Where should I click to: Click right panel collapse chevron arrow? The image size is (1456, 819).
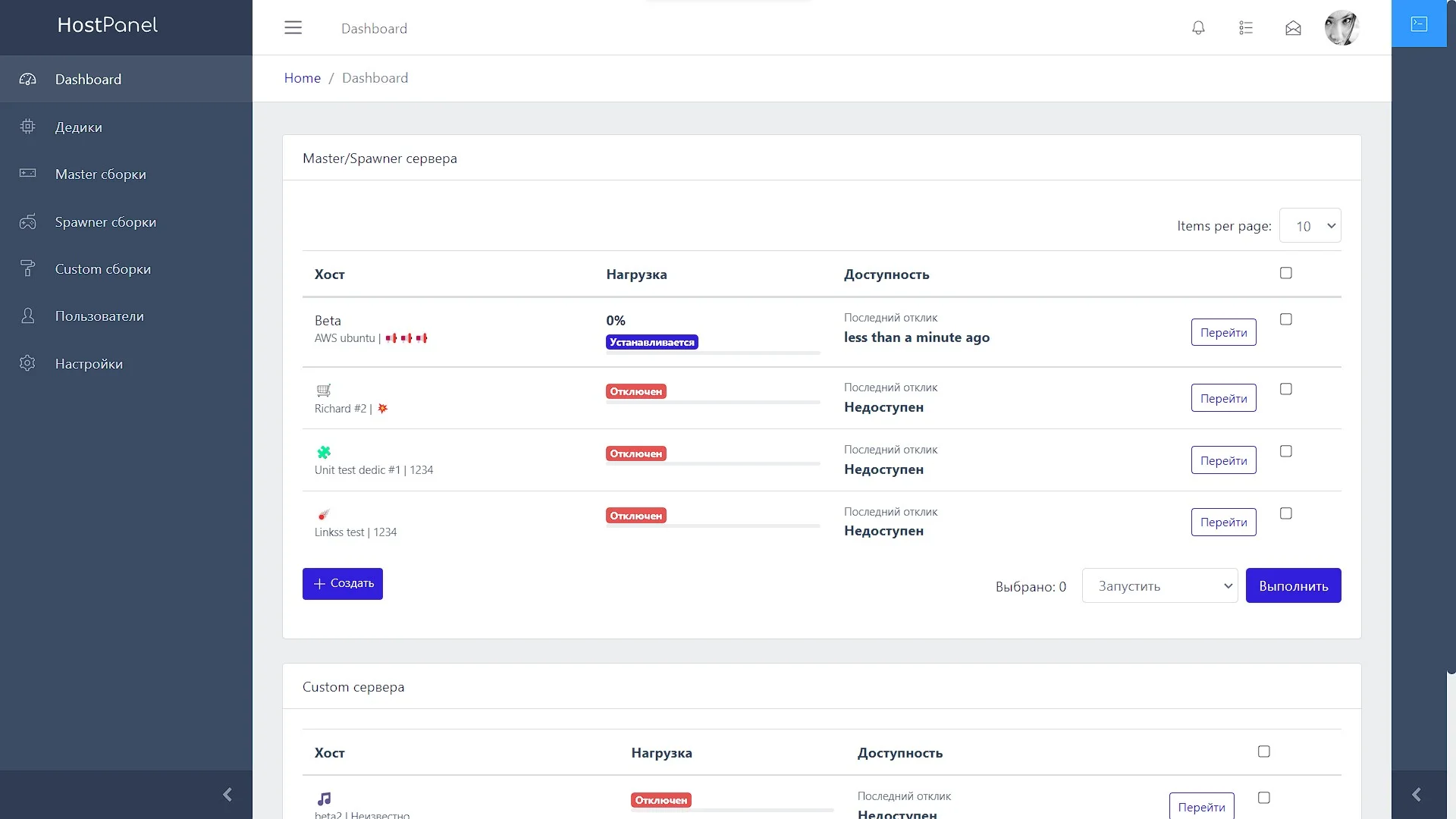point(1416,794)
